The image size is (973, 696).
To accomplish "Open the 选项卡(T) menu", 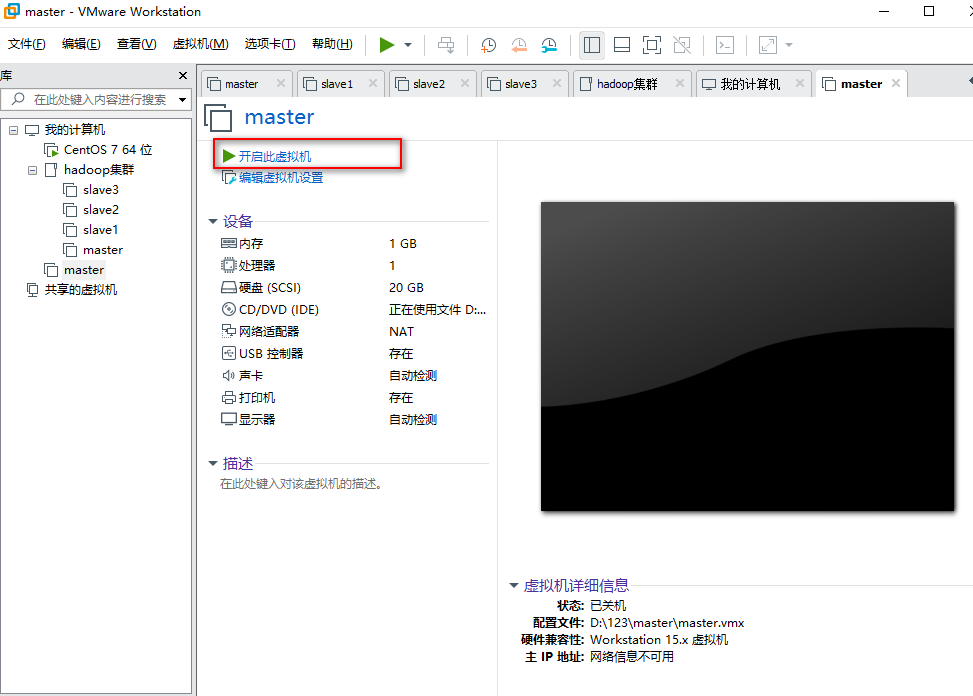I will tap(270, 44).
